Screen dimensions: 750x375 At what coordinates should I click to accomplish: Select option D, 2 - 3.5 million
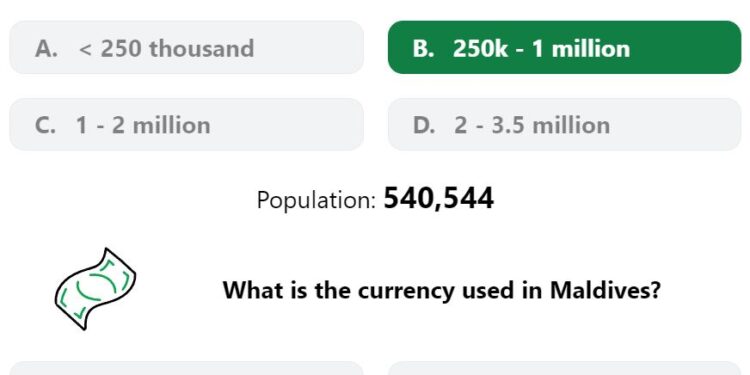click(564, 124)
